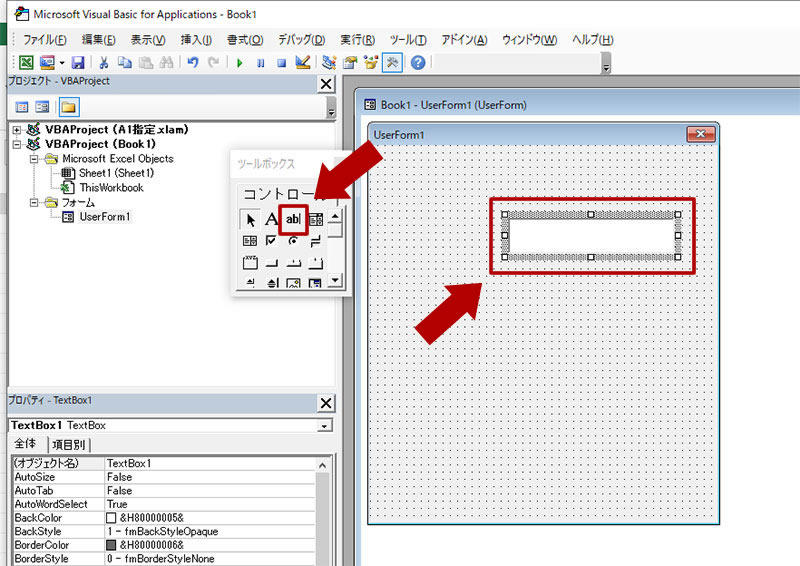Collapse the フォーム folder node
The width and height of the screenshot is (800, 566).
[34, 203]
